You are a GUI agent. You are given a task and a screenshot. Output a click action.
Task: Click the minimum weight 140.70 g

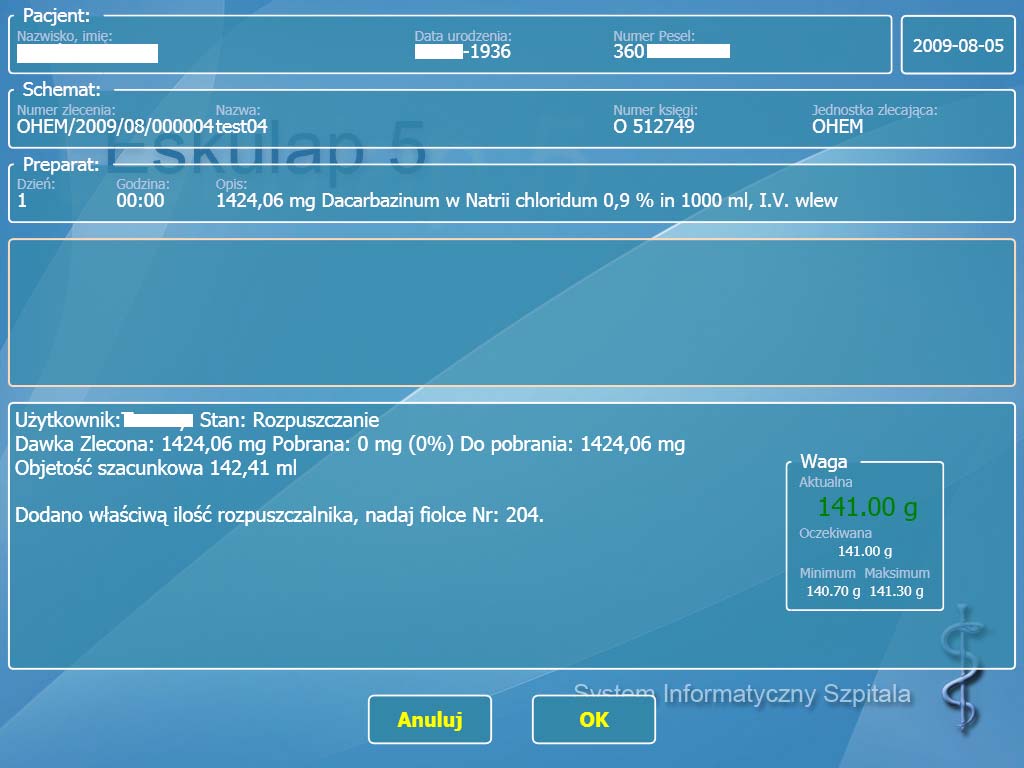(833, 591)
